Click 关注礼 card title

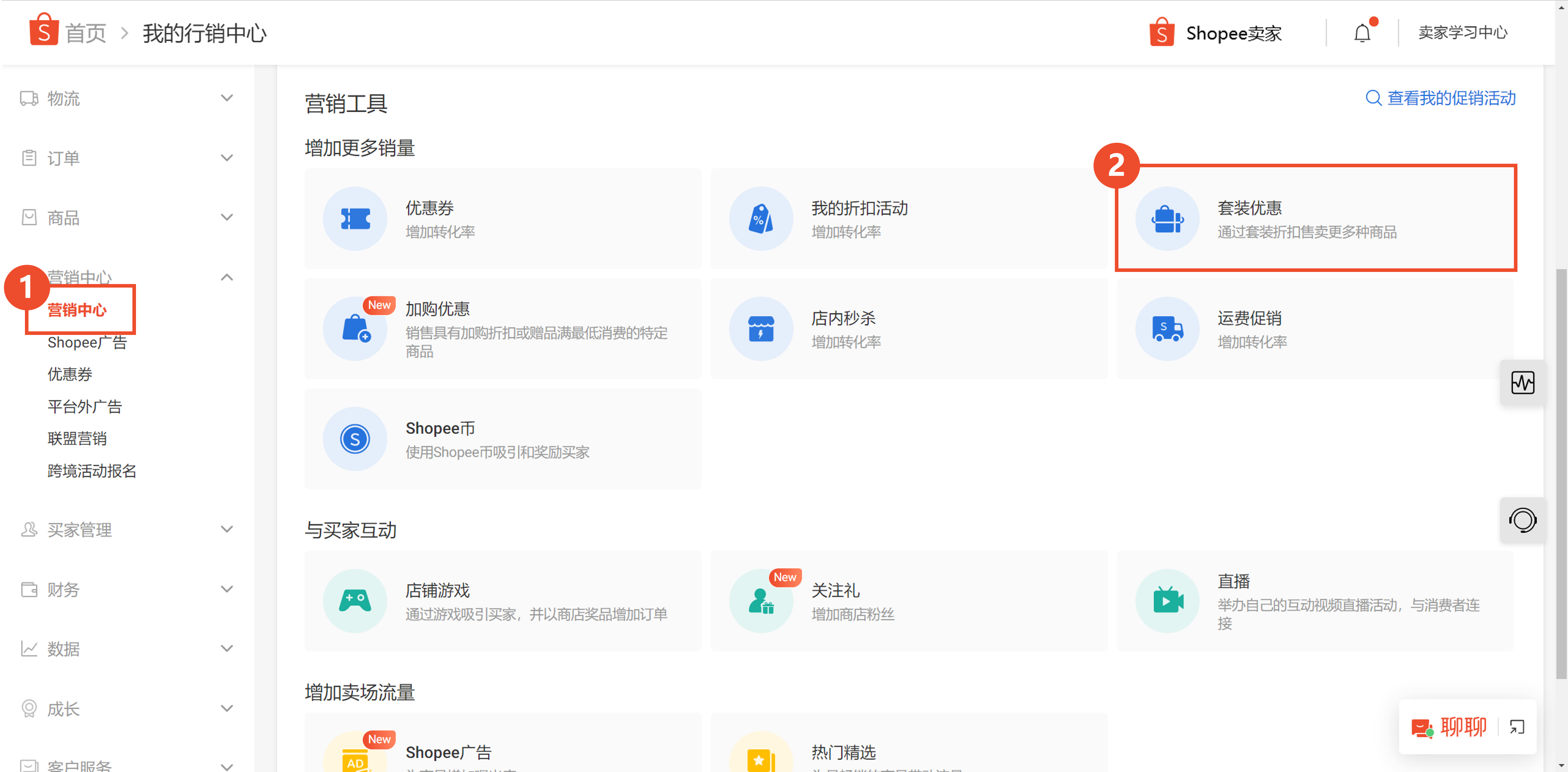click(x=835, y=590)
